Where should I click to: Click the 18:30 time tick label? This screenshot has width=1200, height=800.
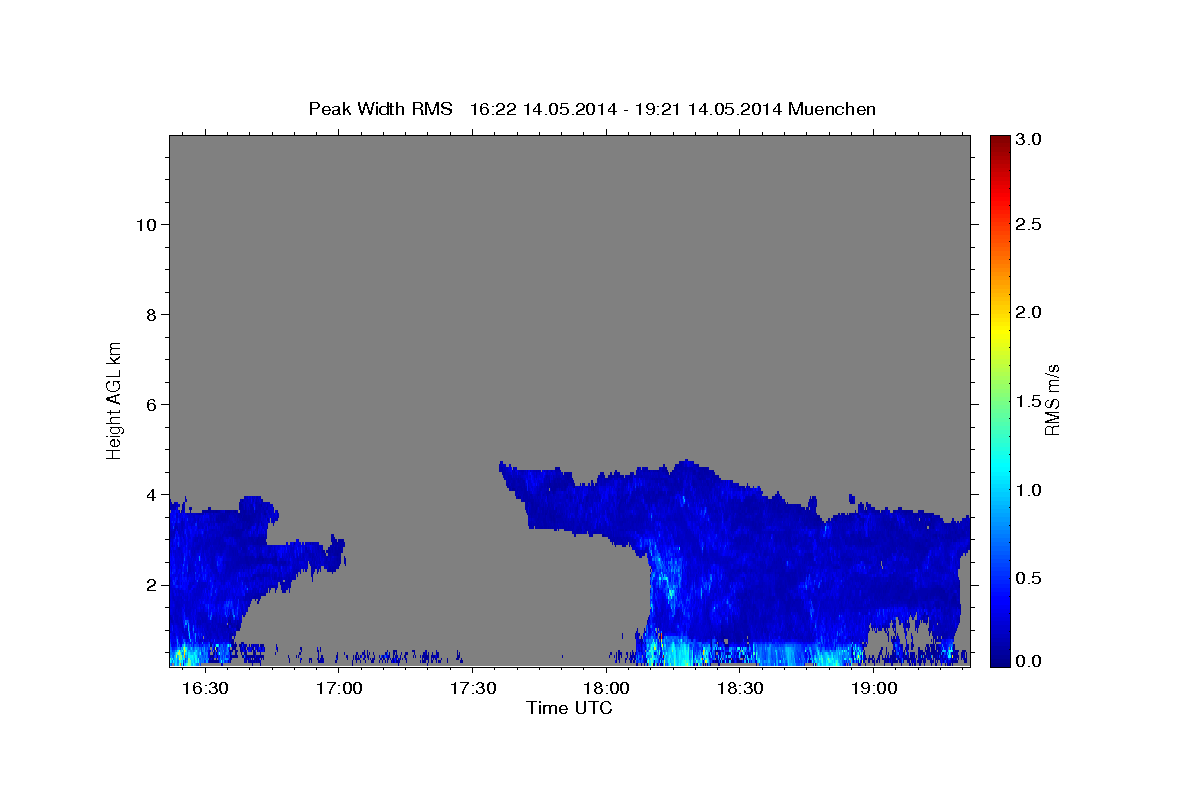click(x=740, y=688)
